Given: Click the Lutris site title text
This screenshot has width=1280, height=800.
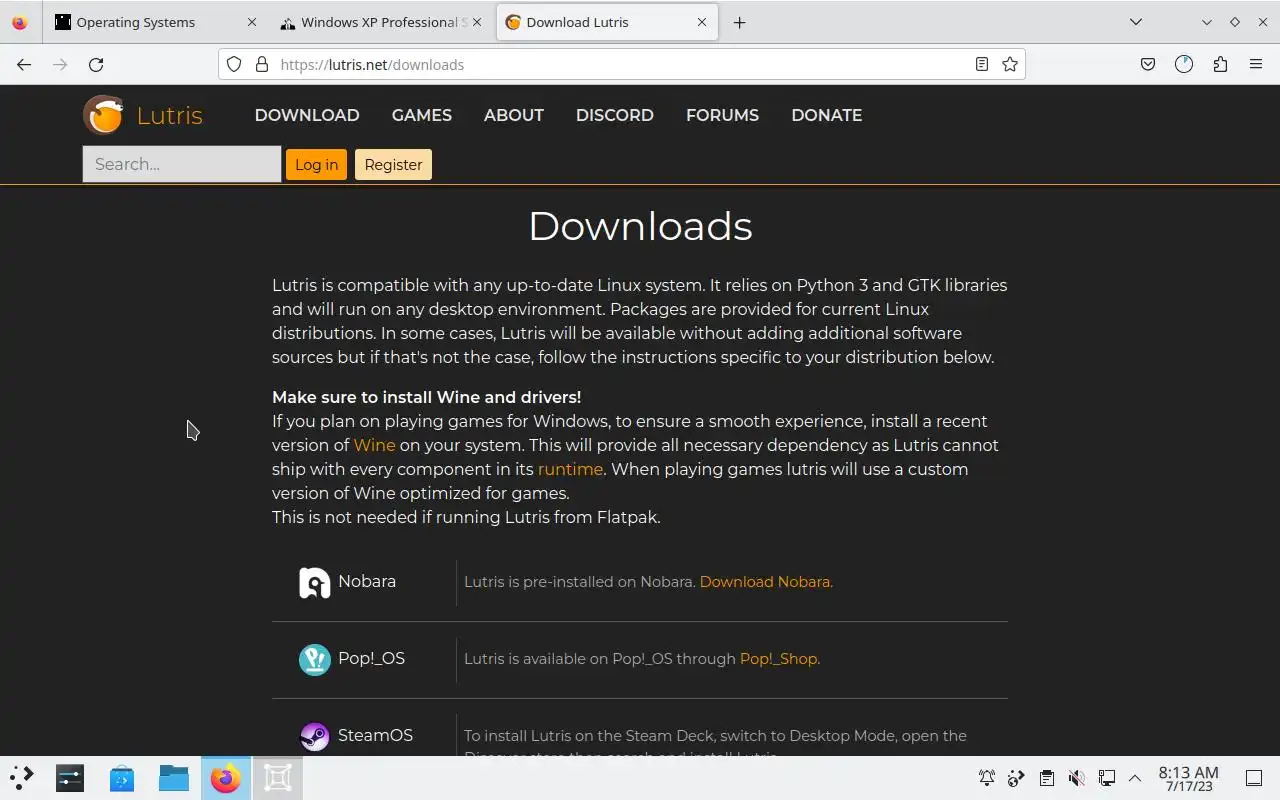Looking at the screenshot, I should 170,115.
